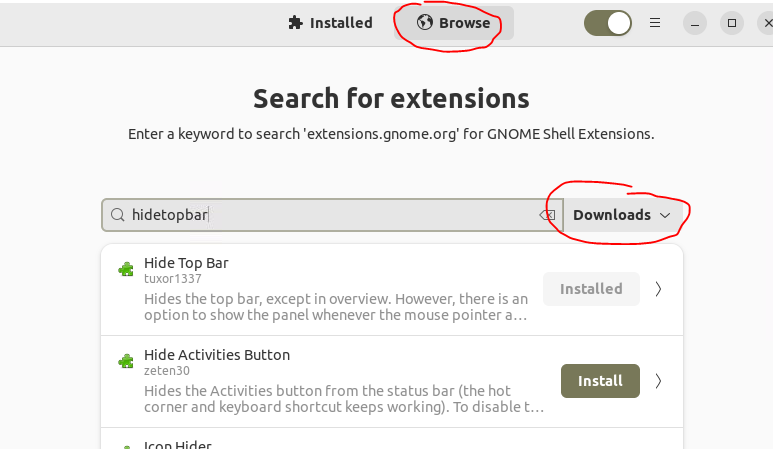Toggle the extensions global on/off switch
The width and height of the screenshot is (773, 449).
[608, 23]
